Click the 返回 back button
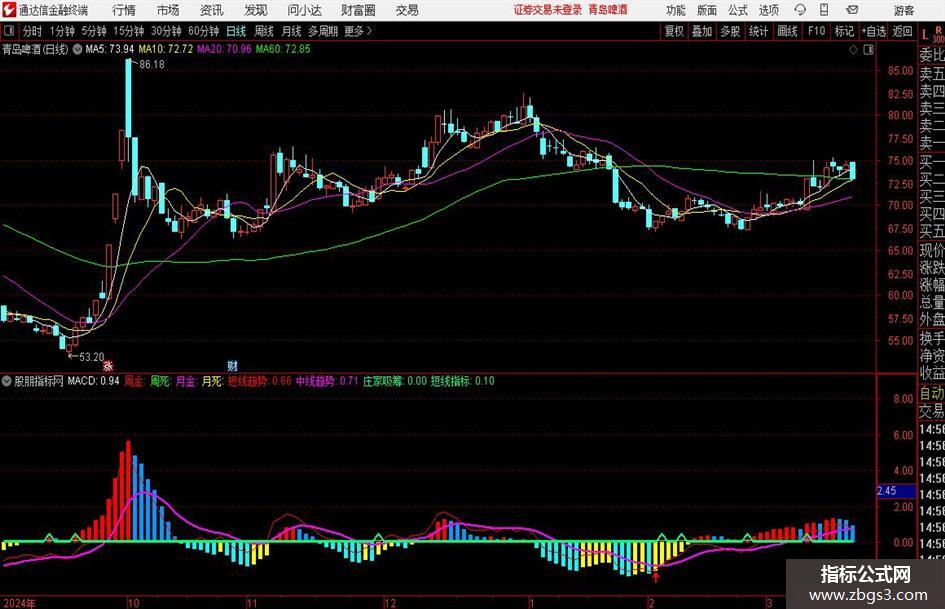 coord(902,31)
